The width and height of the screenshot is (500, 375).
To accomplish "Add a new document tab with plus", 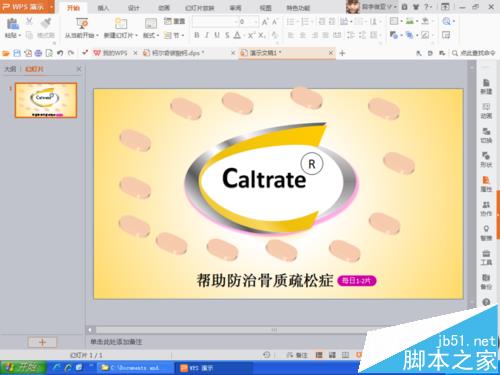I will coord(342,53).
